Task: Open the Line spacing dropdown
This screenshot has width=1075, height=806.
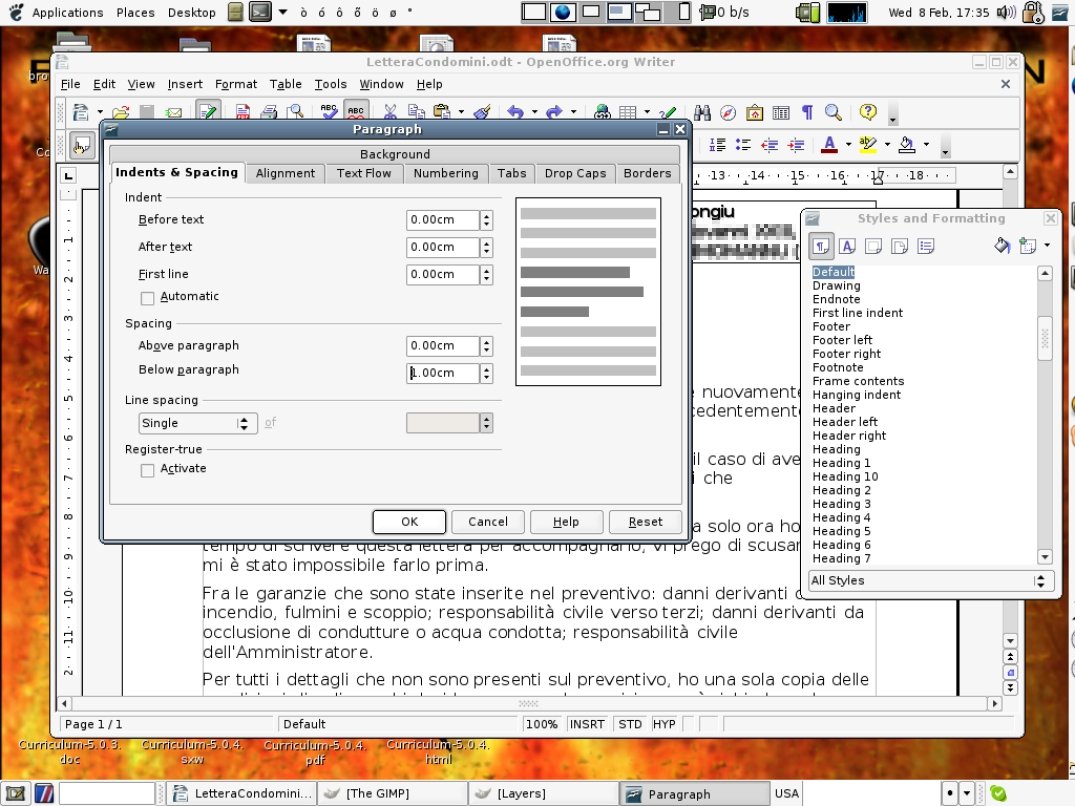Action: (x=243, y=423)
